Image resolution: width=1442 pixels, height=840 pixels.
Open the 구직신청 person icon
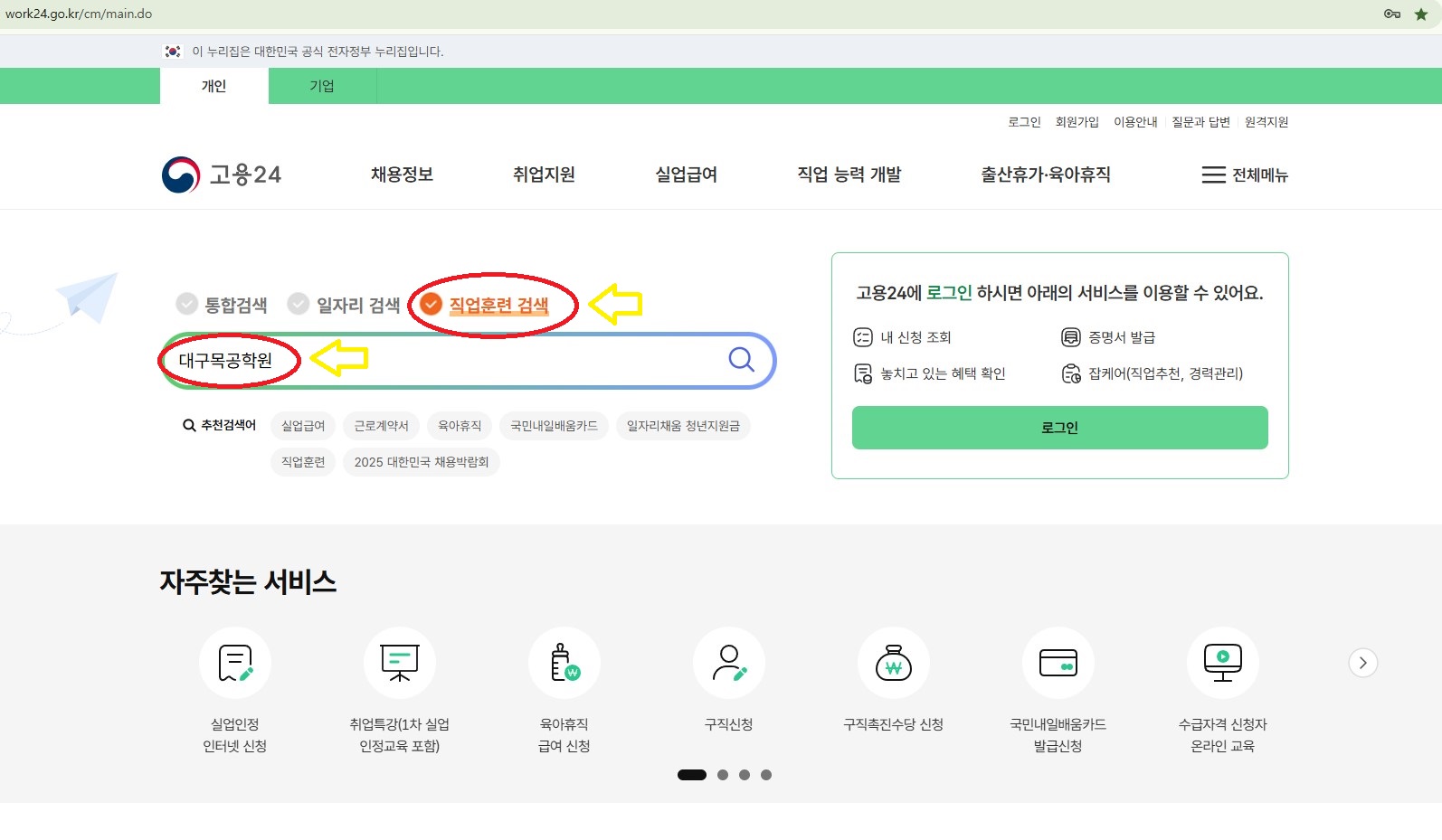[729, 664]
